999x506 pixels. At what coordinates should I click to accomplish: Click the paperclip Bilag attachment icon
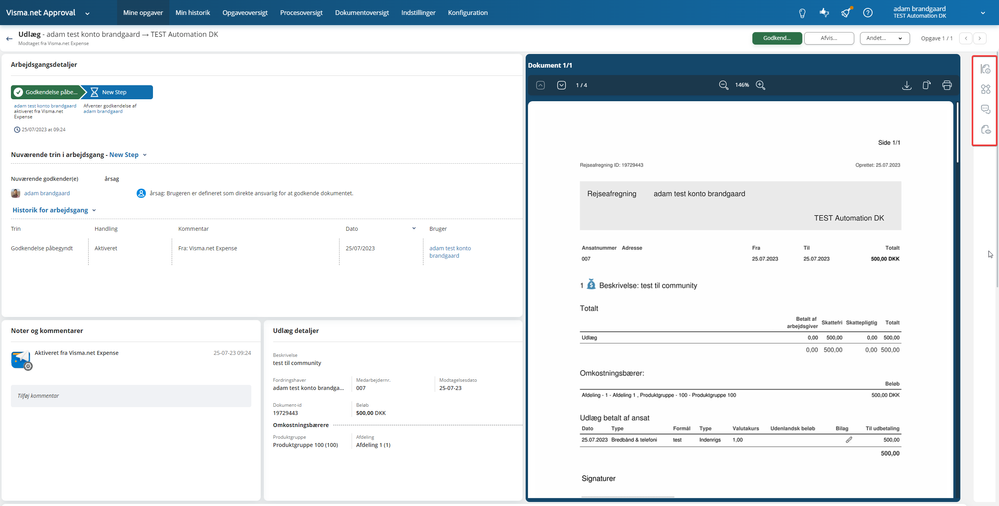click(849, 440)
